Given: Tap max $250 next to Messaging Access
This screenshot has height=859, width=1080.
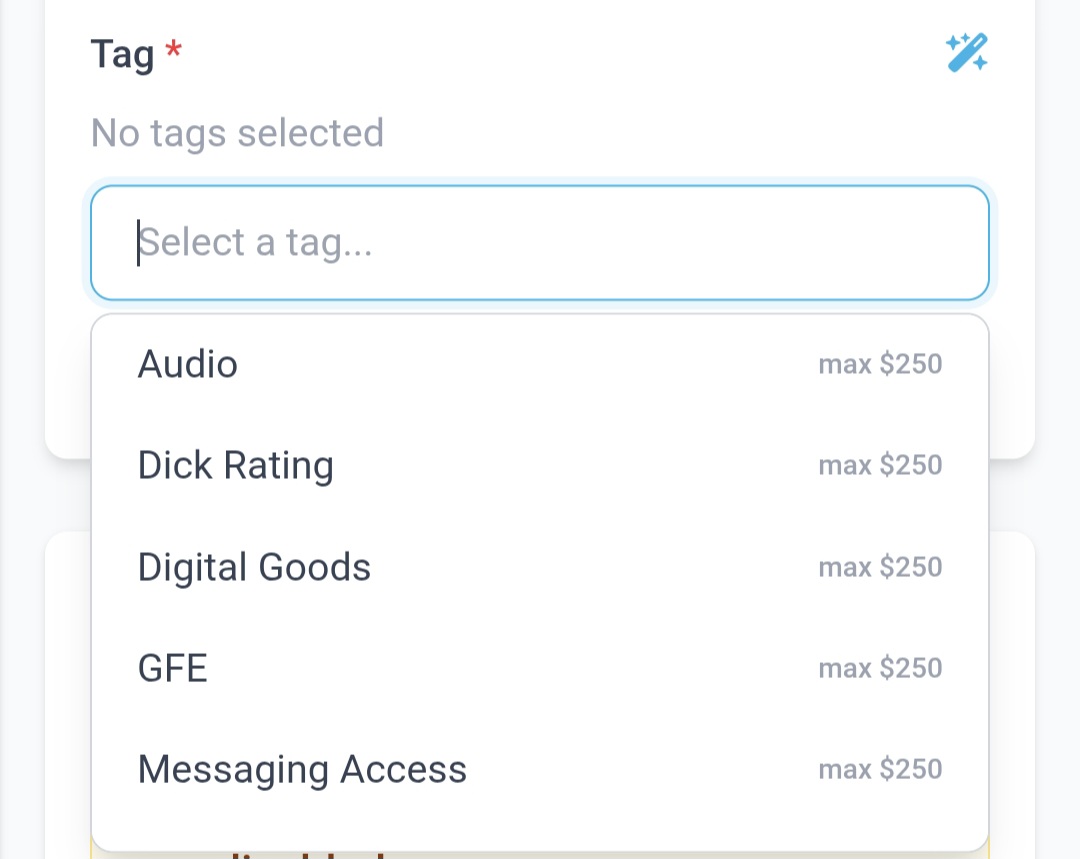Looking at the screenshot, I should [880, 769].
